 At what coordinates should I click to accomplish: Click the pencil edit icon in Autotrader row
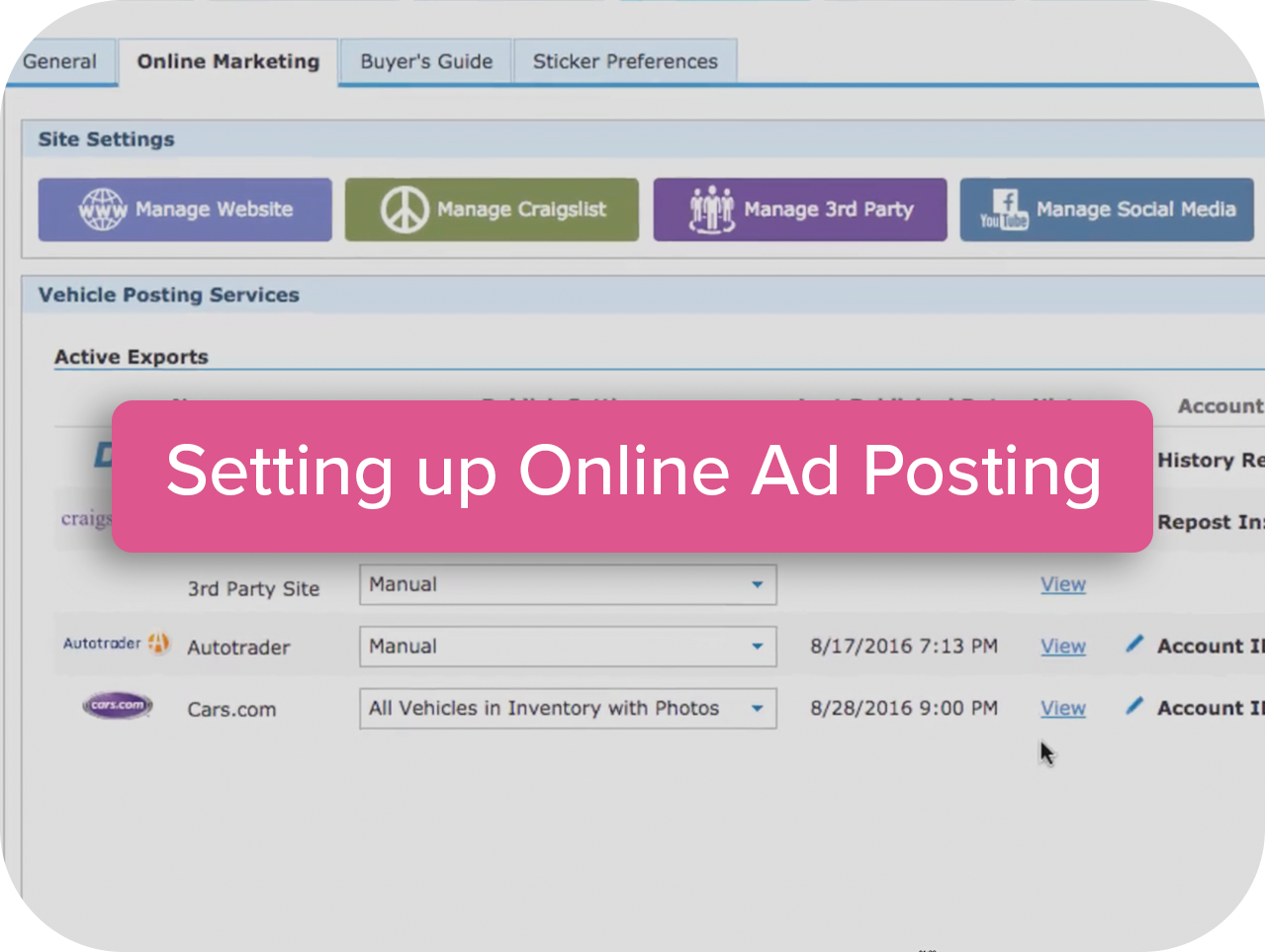(x=1134, y=645)
